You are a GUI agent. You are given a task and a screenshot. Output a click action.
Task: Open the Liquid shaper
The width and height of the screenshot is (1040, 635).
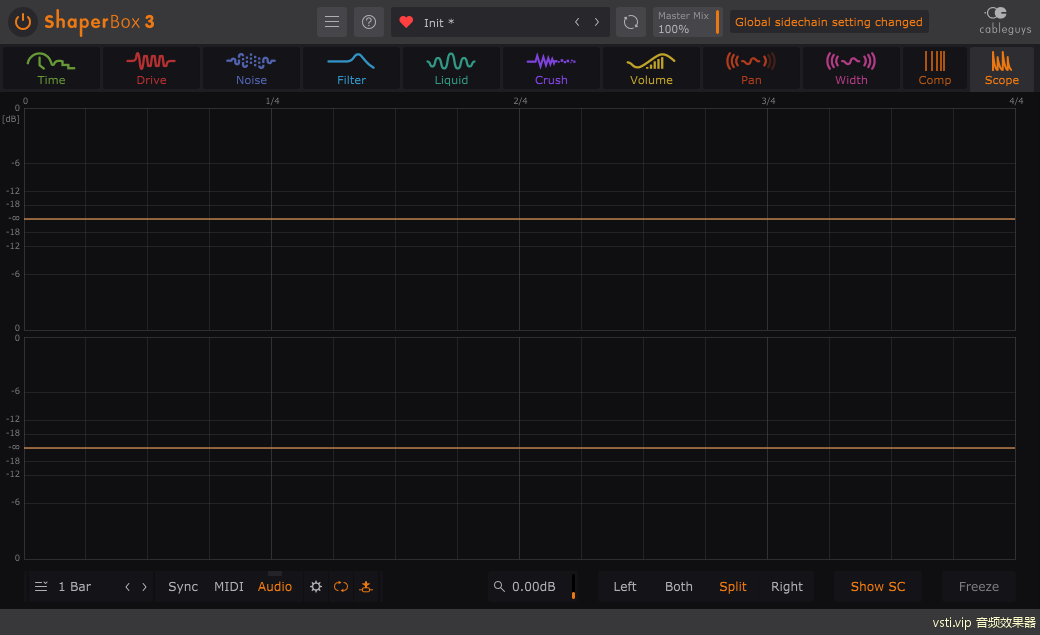pos(451,68)
